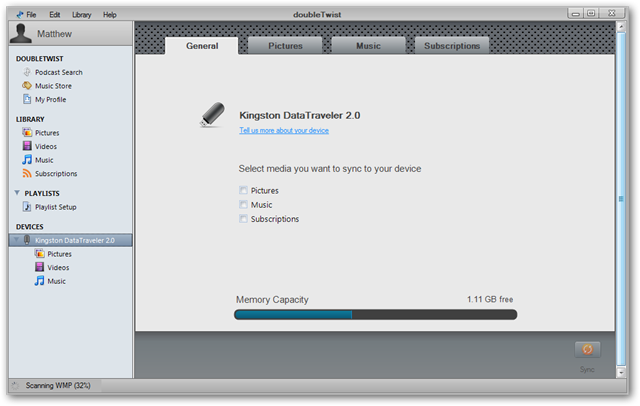
Task: Click the DOUBLETWIST section header
Action: pyautogui.click(x=40, y=59)
